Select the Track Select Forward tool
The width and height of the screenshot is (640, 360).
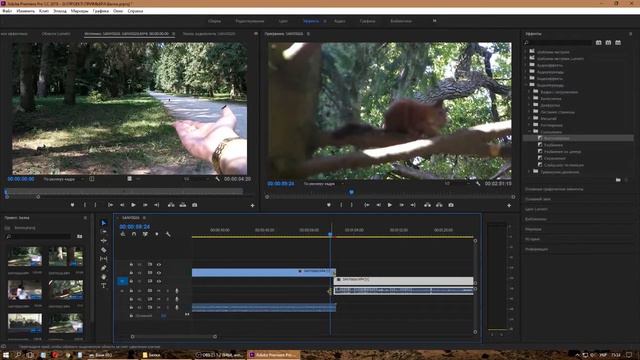pyautogui.click(x=104, y=232)
